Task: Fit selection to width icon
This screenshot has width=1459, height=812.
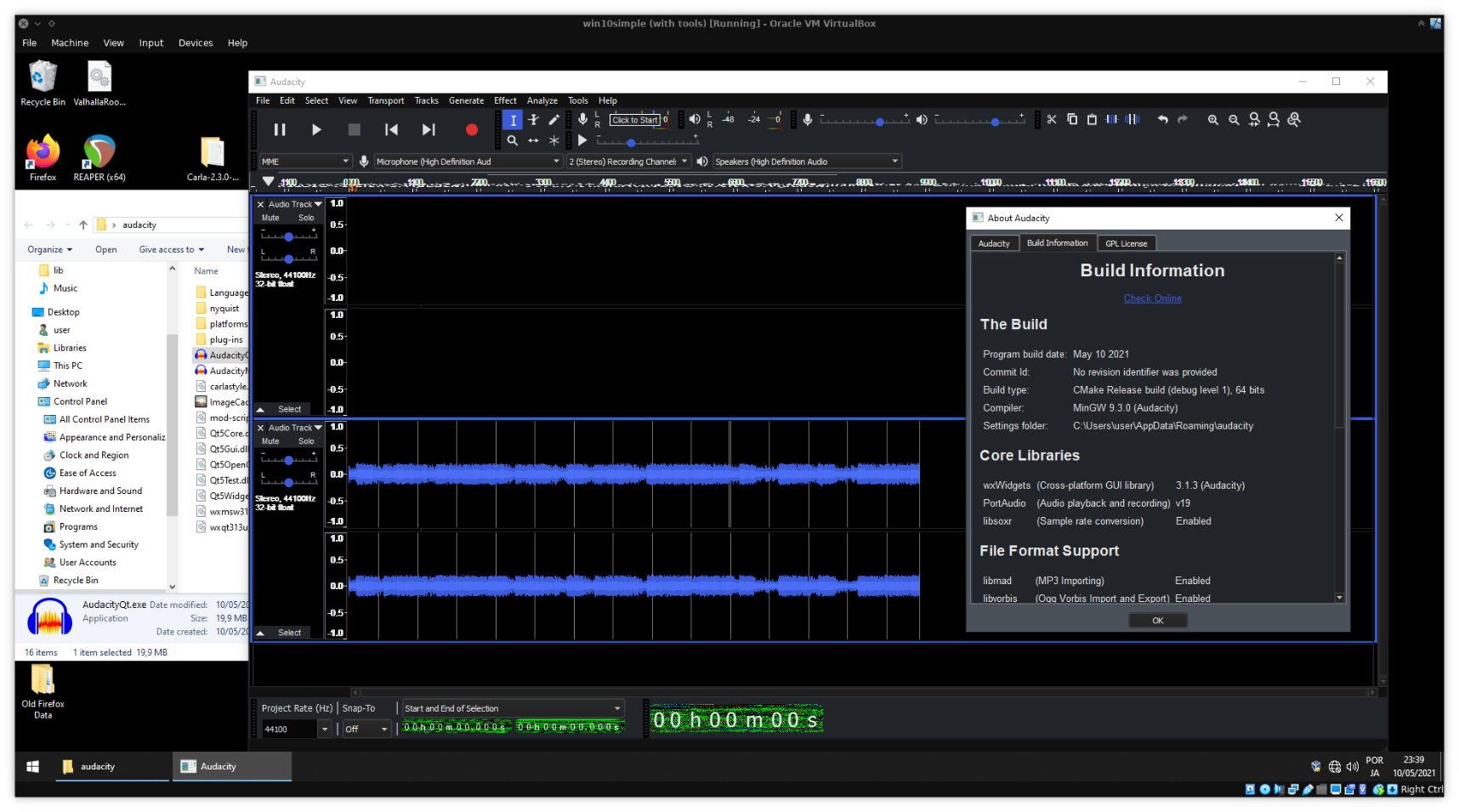Action: (x=1254, y=120)
